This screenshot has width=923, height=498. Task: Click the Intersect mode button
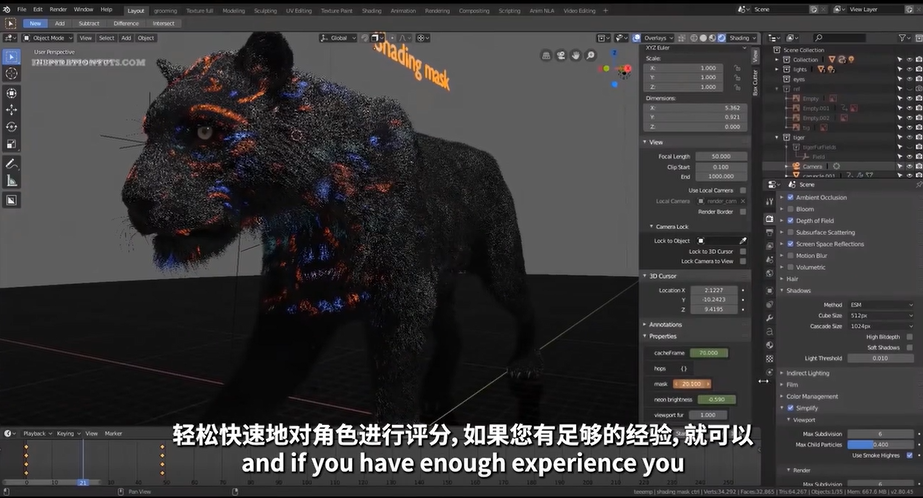tap(163, 24)
